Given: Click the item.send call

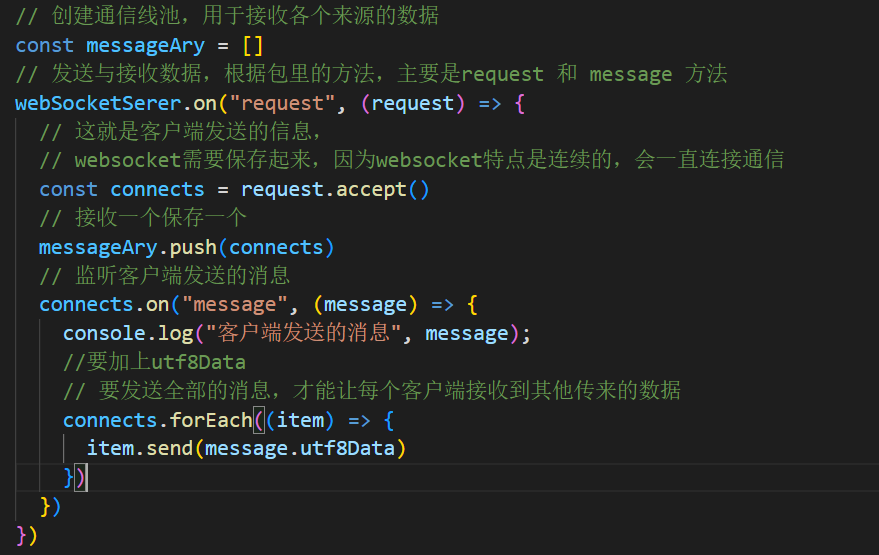Looking at the screenshot, I should coord(246,448).
